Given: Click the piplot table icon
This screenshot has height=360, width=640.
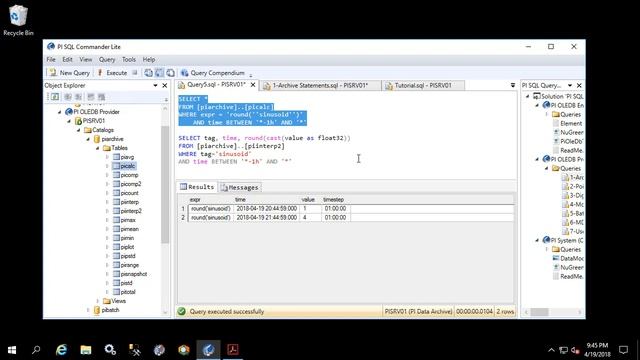Looking at the screenshot, I should click(x=116, y=247).
